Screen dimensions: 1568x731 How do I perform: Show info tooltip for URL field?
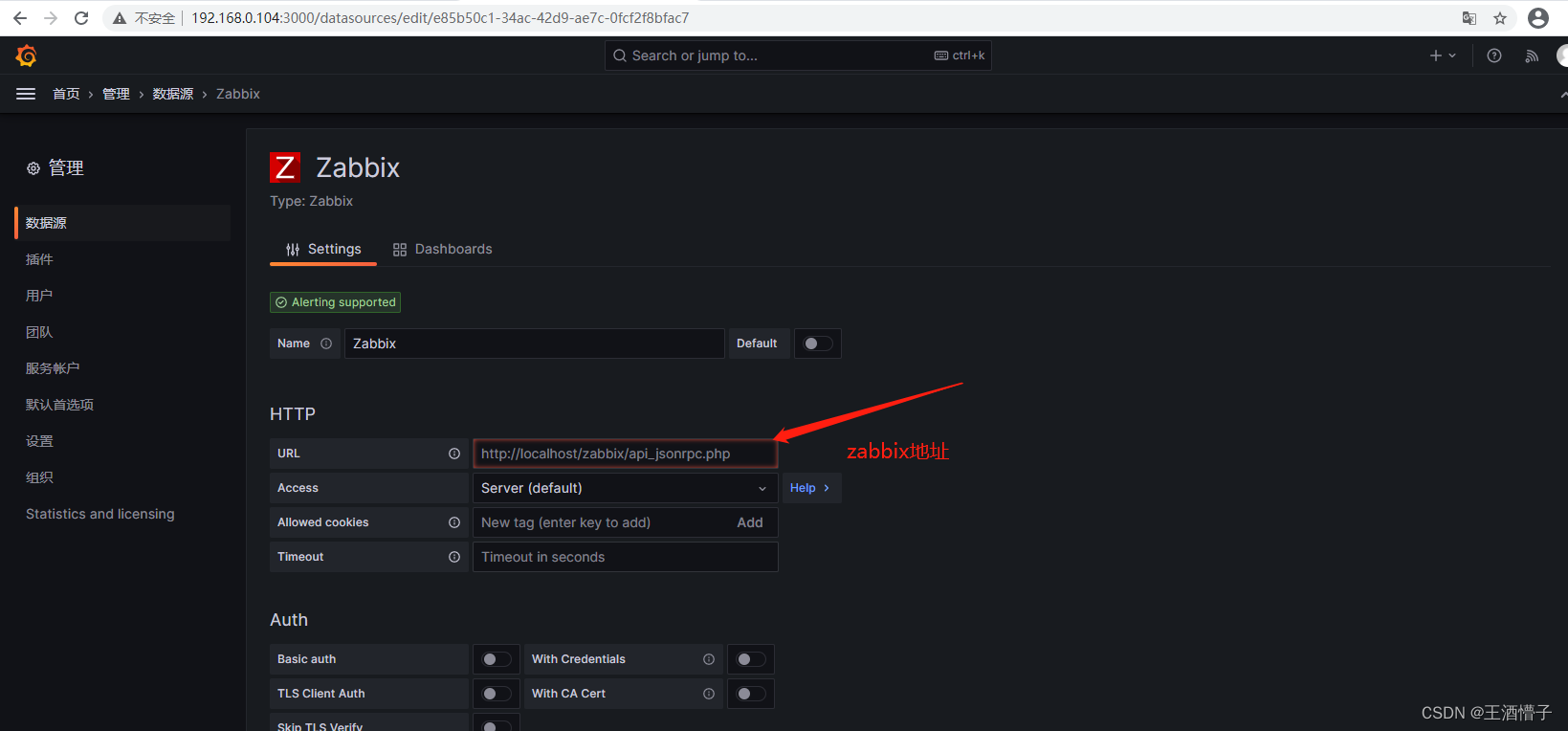pyautogui.click(x=454, y=454)
